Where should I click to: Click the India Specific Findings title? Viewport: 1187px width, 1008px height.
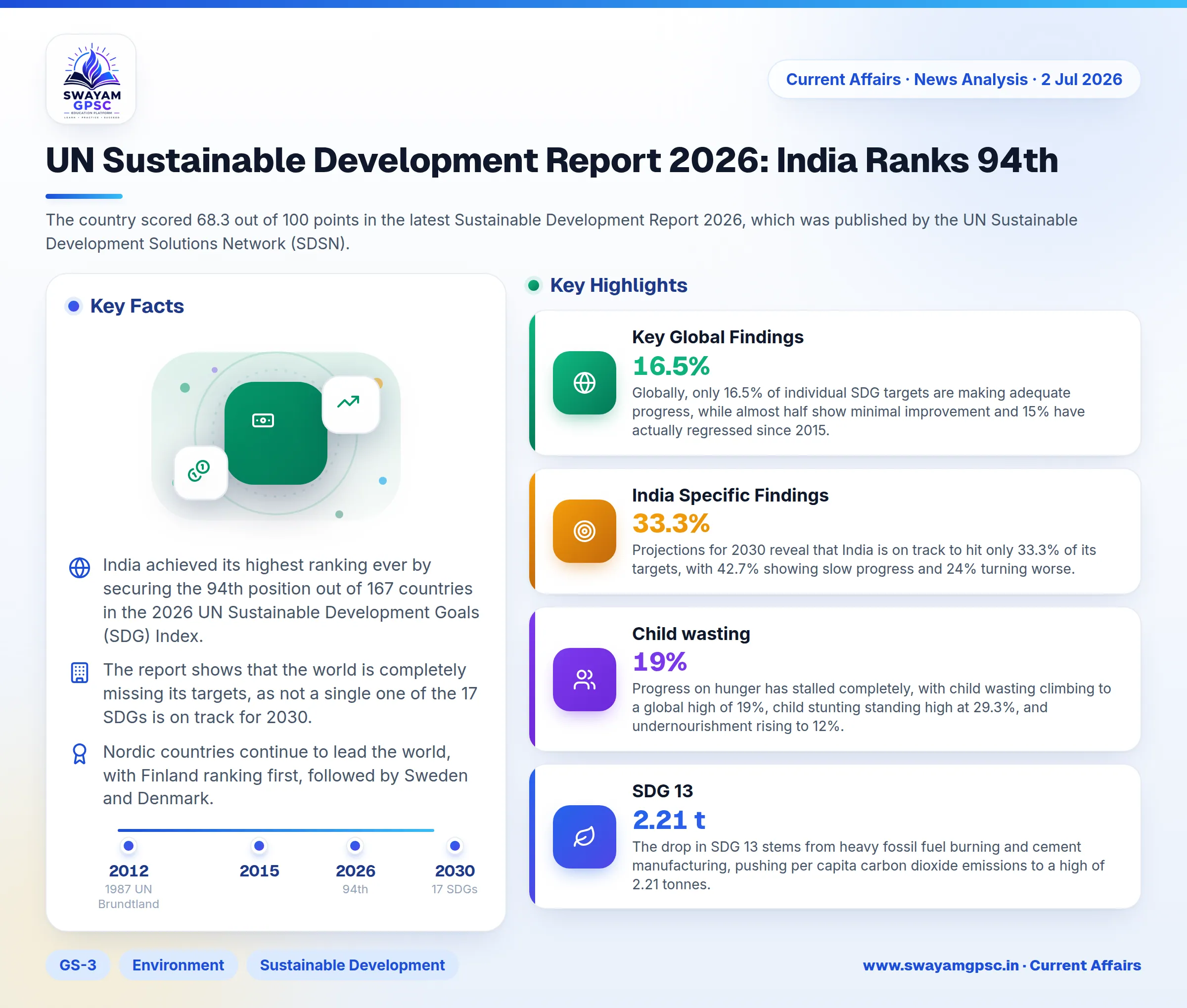coord(730,495)
